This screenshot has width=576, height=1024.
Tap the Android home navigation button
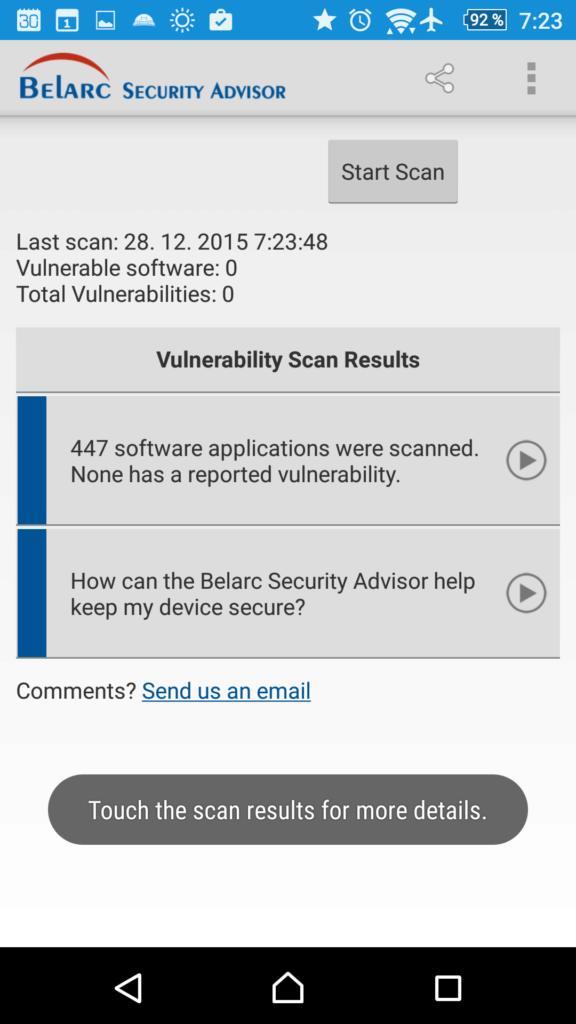(288, 987)
